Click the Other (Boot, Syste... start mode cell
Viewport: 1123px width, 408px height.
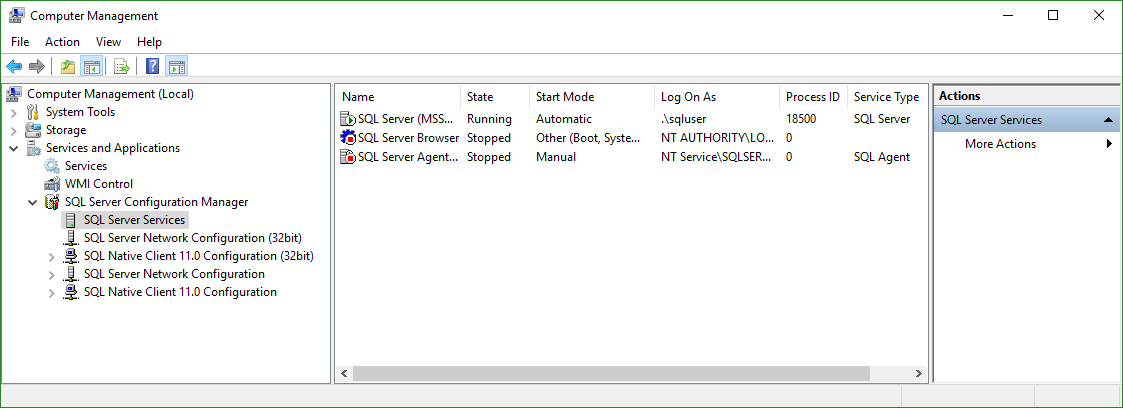tap(588, 137)
